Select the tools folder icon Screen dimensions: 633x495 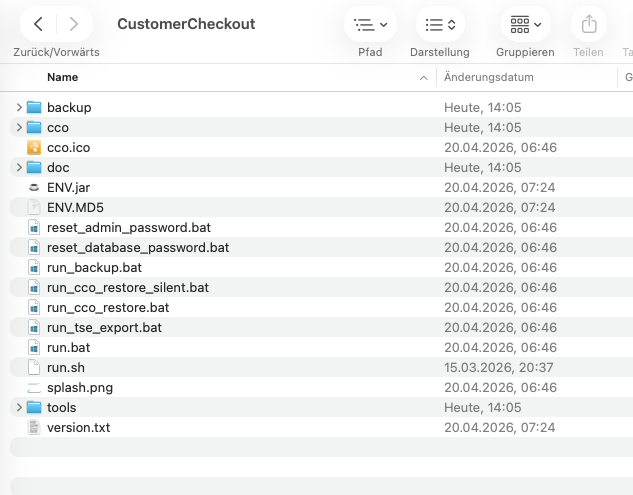pos(34,407)
